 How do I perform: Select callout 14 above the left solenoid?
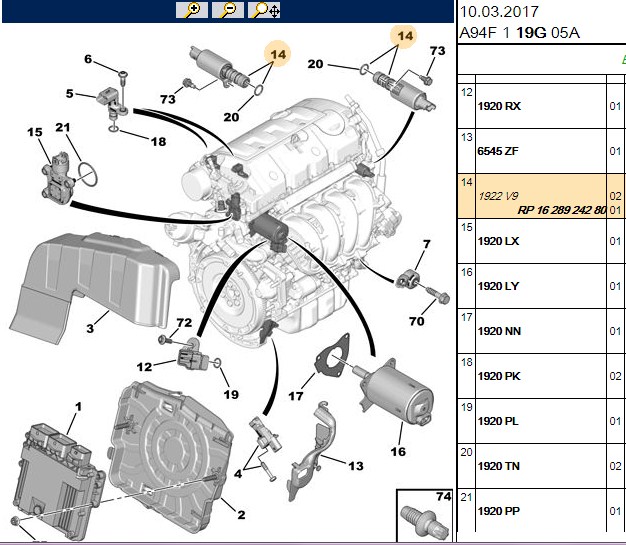click(278, 54)
